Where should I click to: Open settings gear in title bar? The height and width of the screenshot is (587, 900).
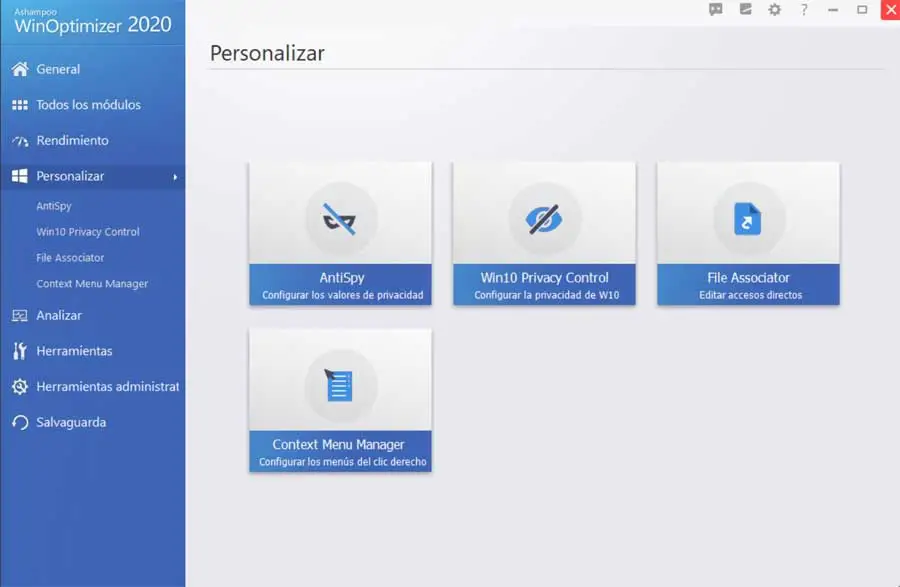coord(775,9)
